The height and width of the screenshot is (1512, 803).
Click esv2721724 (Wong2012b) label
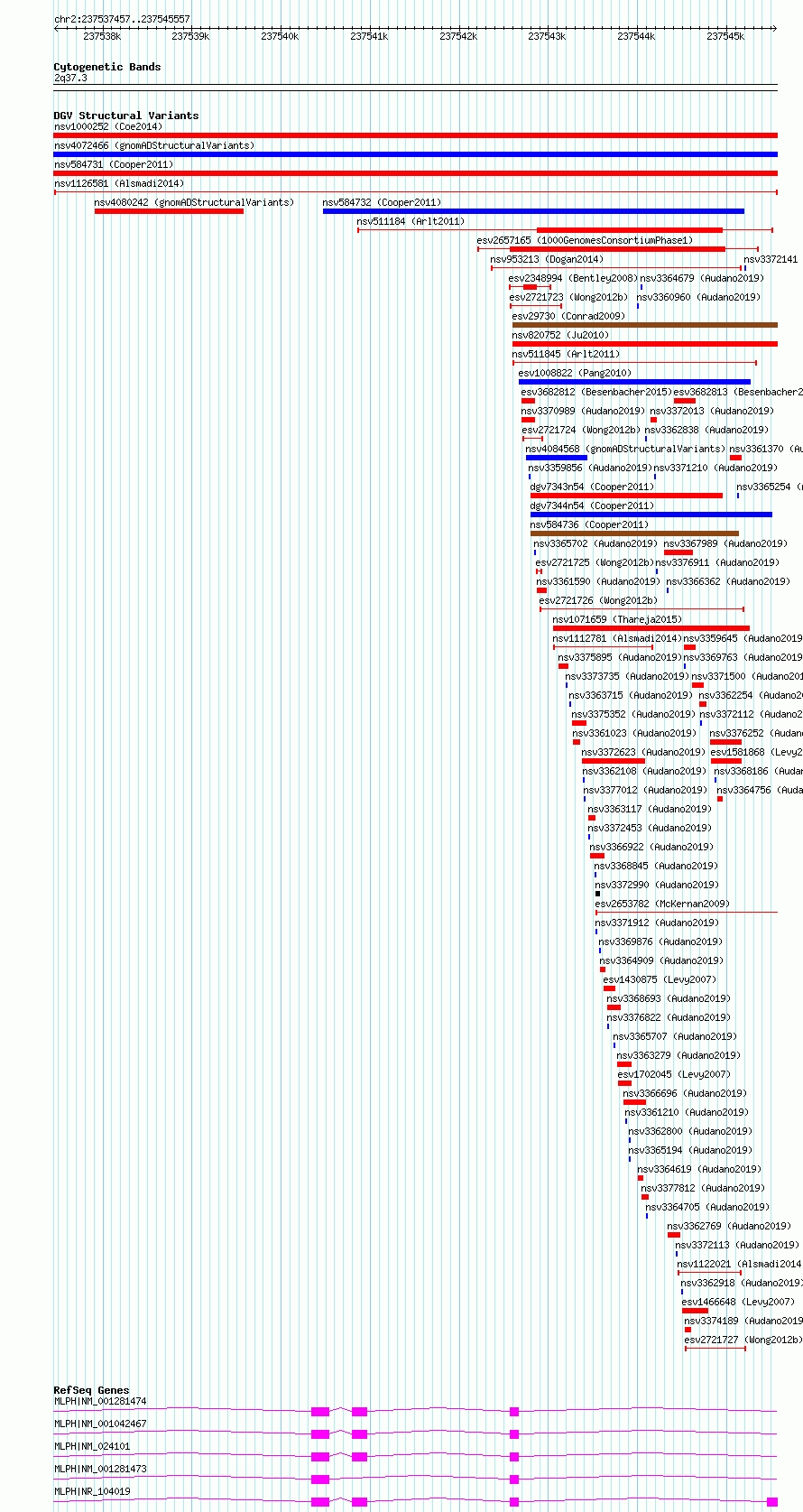click(581, 430)
